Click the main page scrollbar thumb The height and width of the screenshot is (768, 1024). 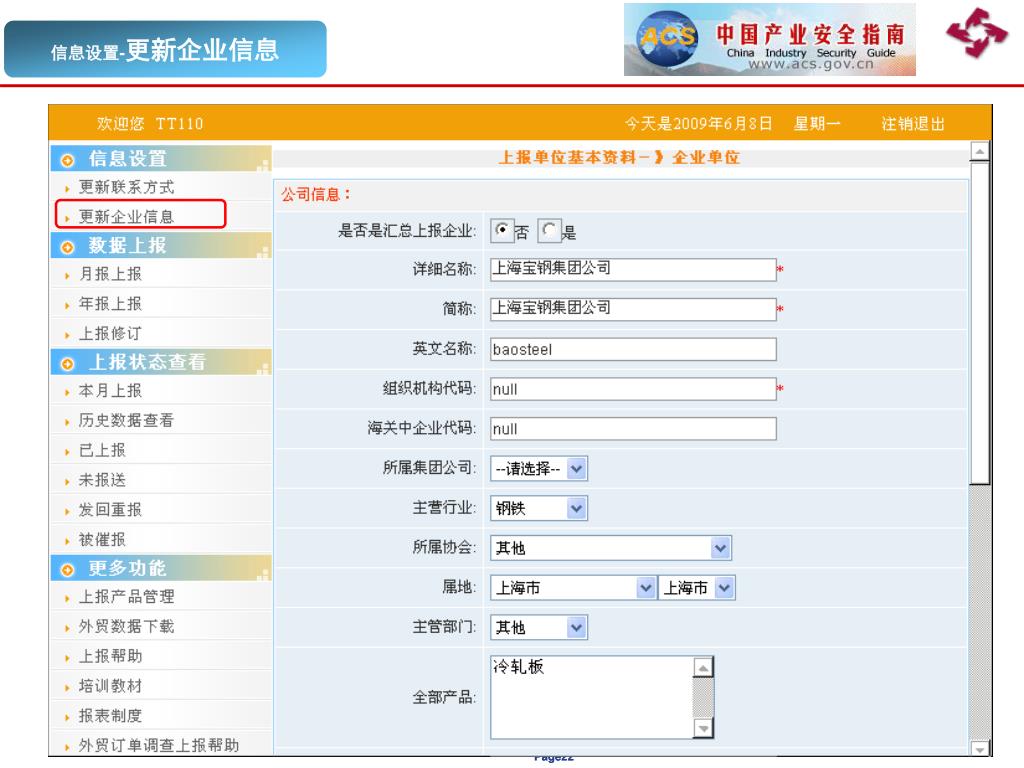pyautogui.click(x=980, y=323)
